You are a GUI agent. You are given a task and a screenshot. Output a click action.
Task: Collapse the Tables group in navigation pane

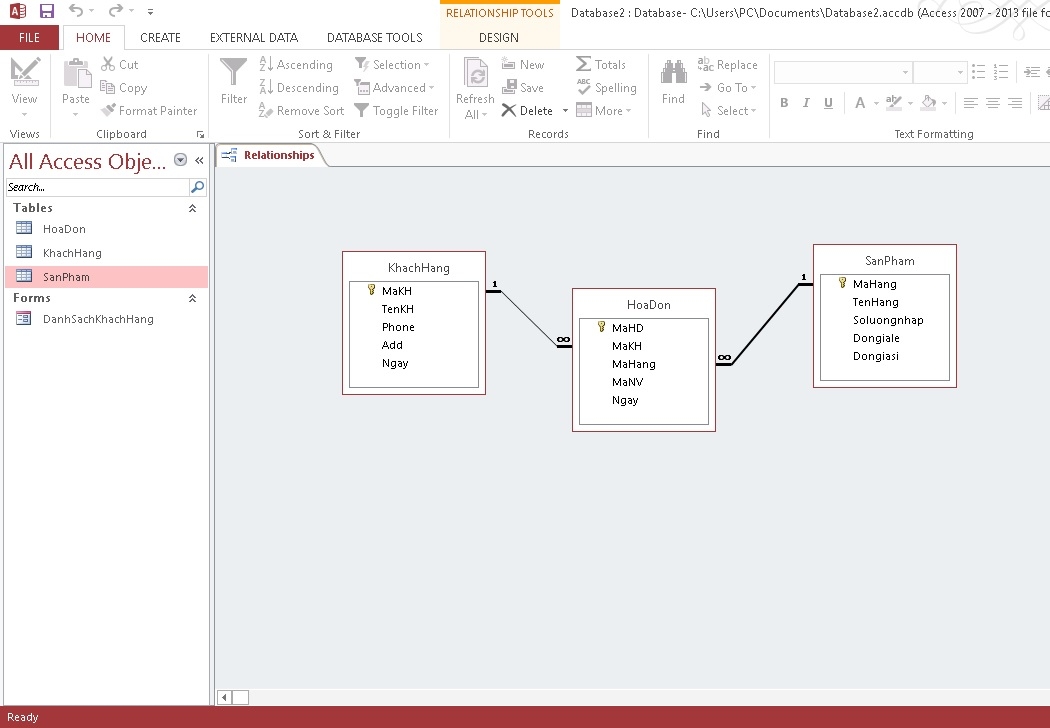tap(193, 208)
